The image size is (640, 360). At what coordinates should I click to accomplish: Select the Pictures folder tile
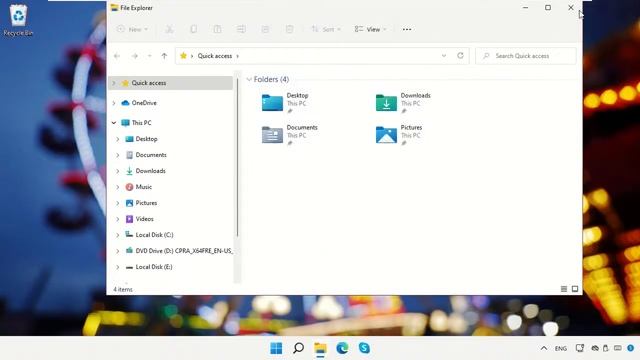point(399,135)
